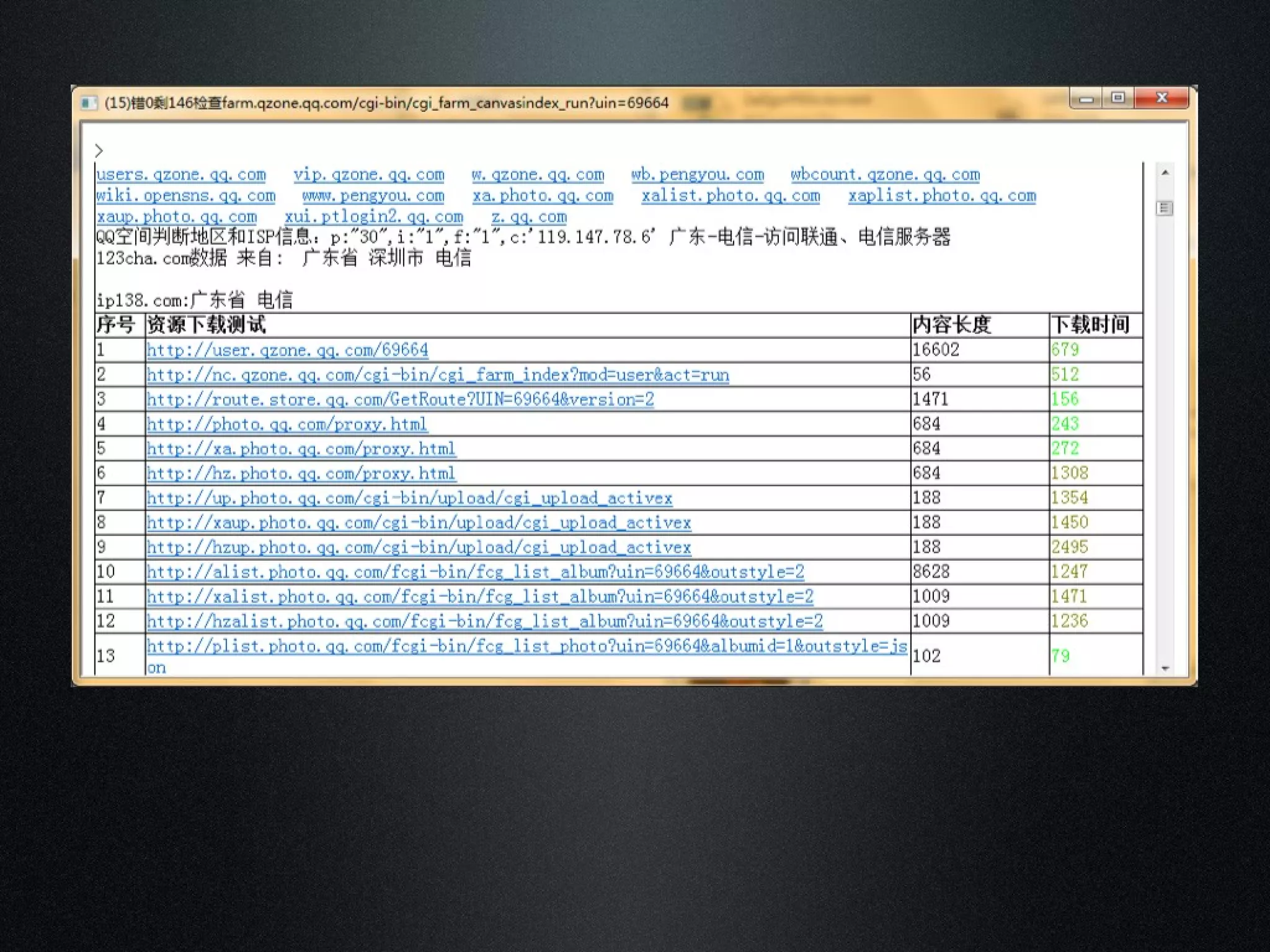Click the up.photo.qq.com cgi_upload_activex link
The image size is (1270, 952).
[x=410, y=498]
